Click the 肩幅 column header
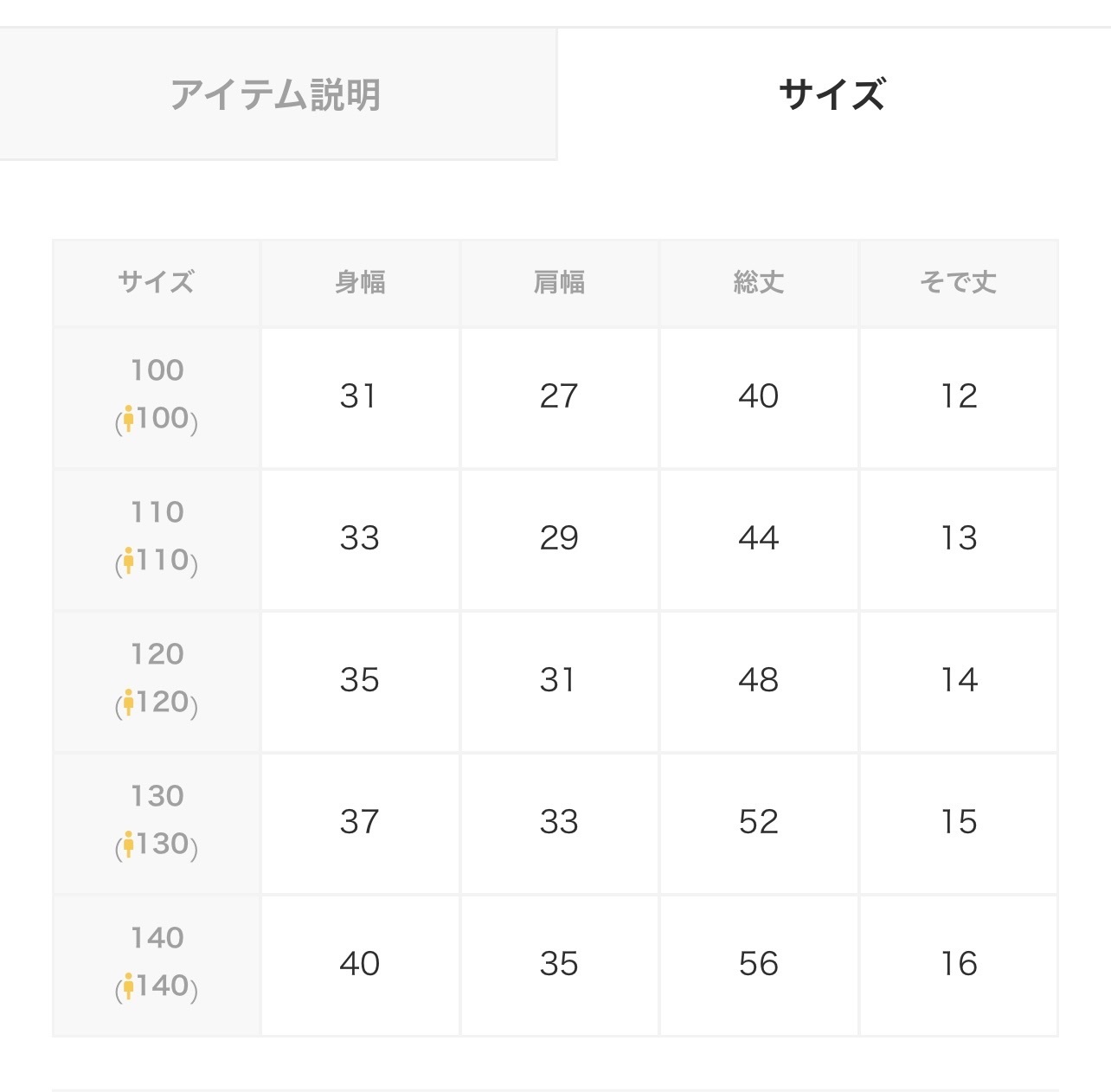The image size is (1111, 1092). [x=559, y=282]
